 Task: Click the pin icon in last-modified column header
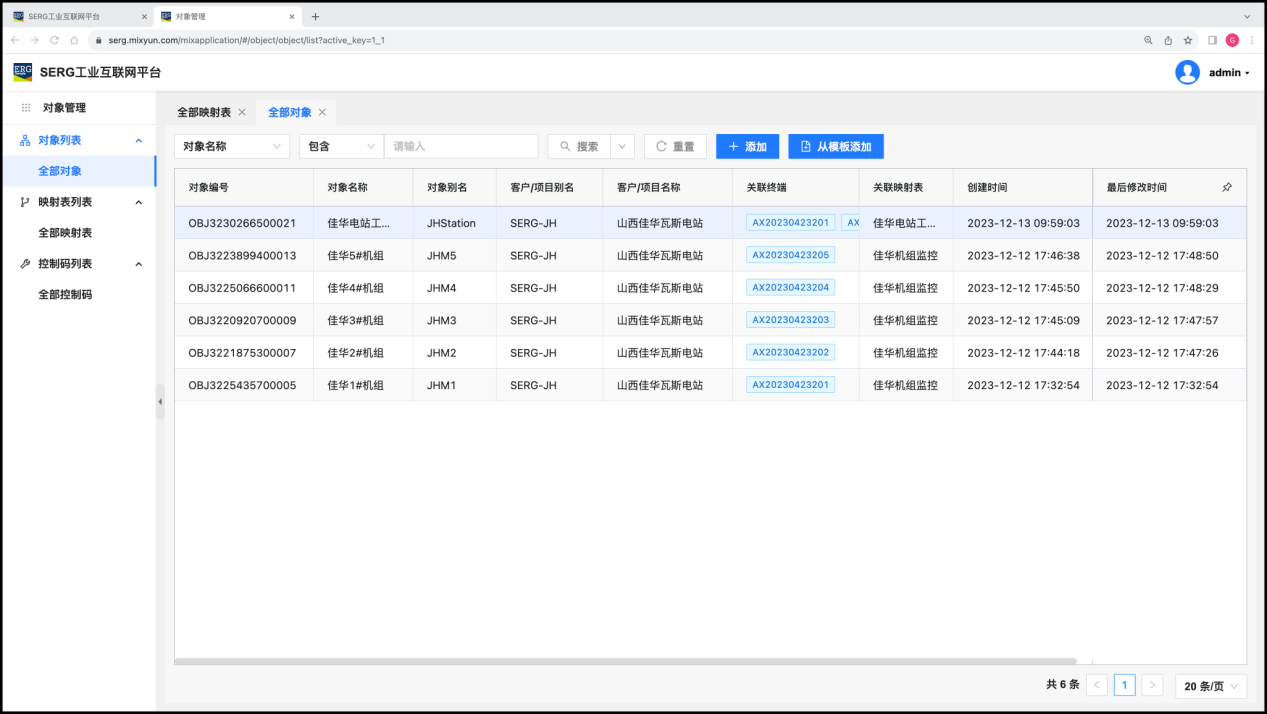coord(1227,187)
